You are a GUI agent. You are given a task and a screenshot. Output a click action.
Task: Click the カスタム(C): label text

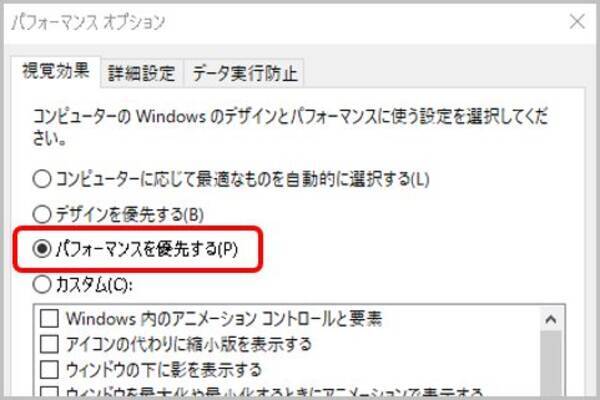click(94, 285)
